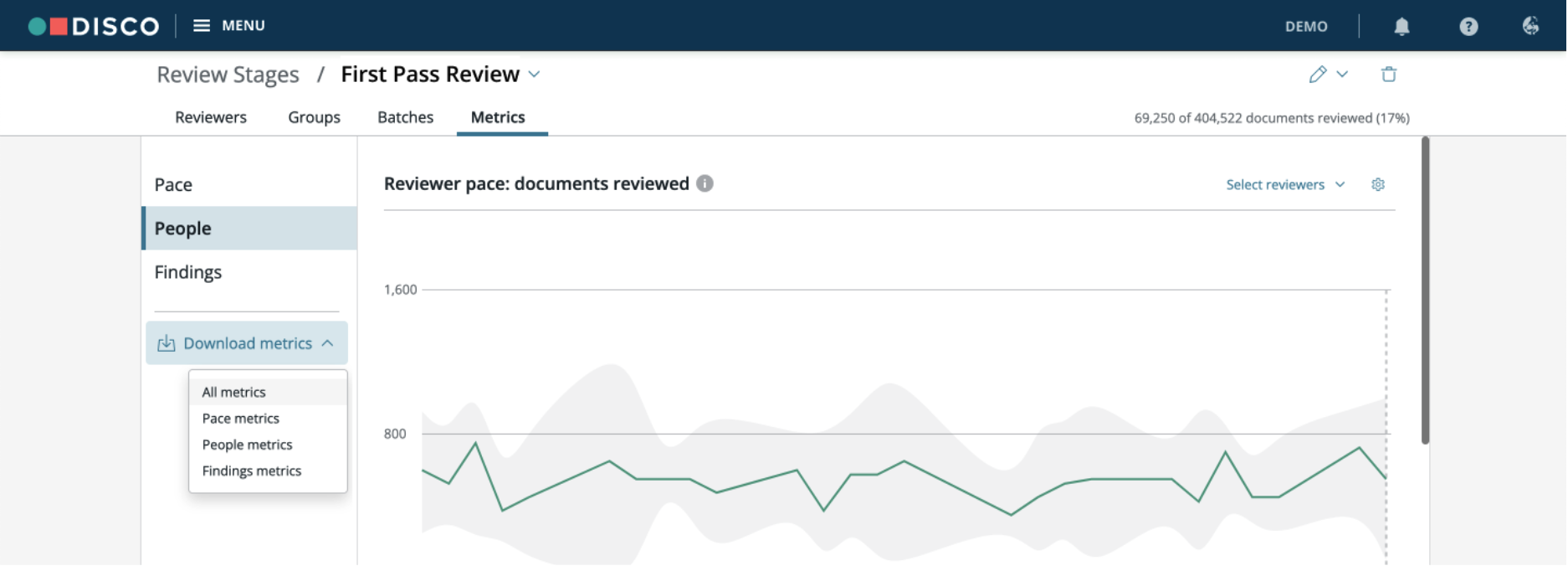This screenshot has height=566, width=1568.
Task: Switch to the Reviewers tab
Action: (x=211, y=117)
